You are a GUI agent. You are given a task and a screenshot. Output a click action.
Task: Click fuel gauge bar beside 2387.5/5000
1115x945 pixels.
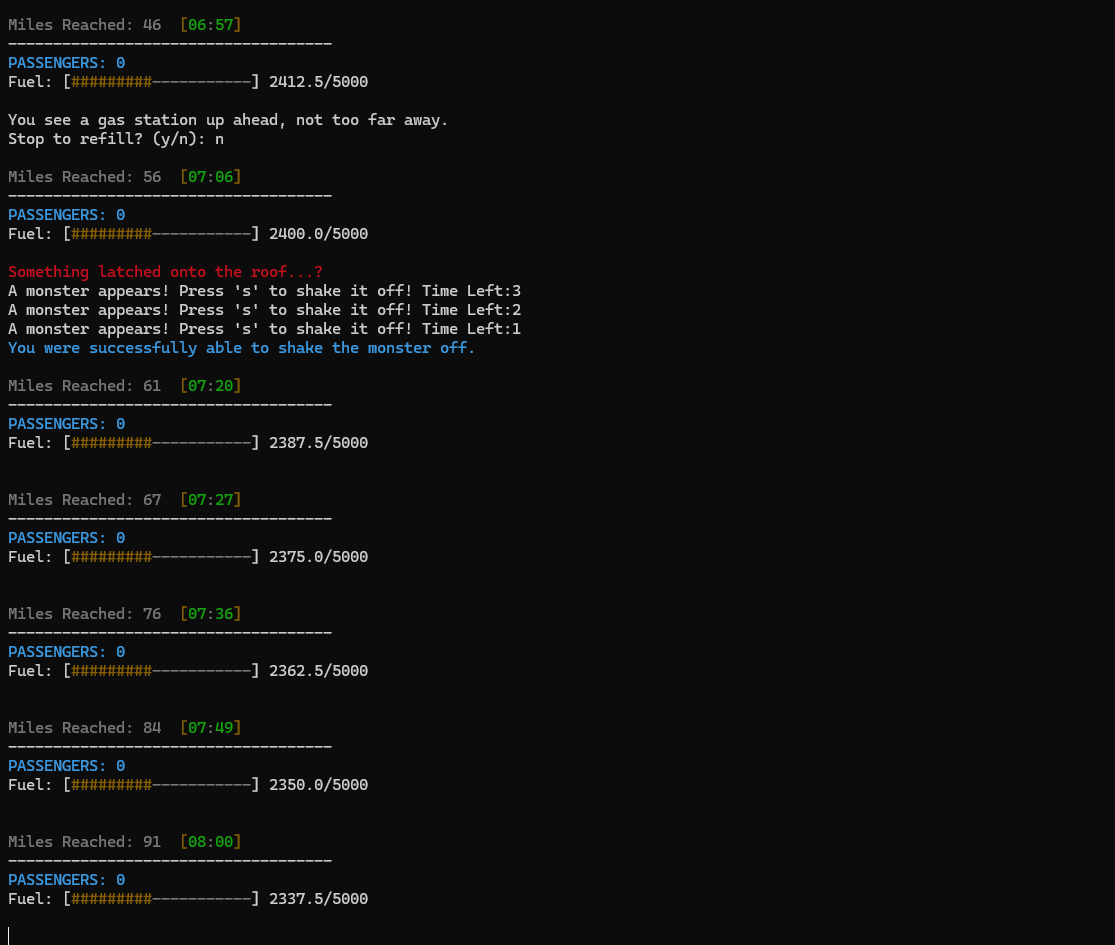pyautogui.click(x=161, y=443)
